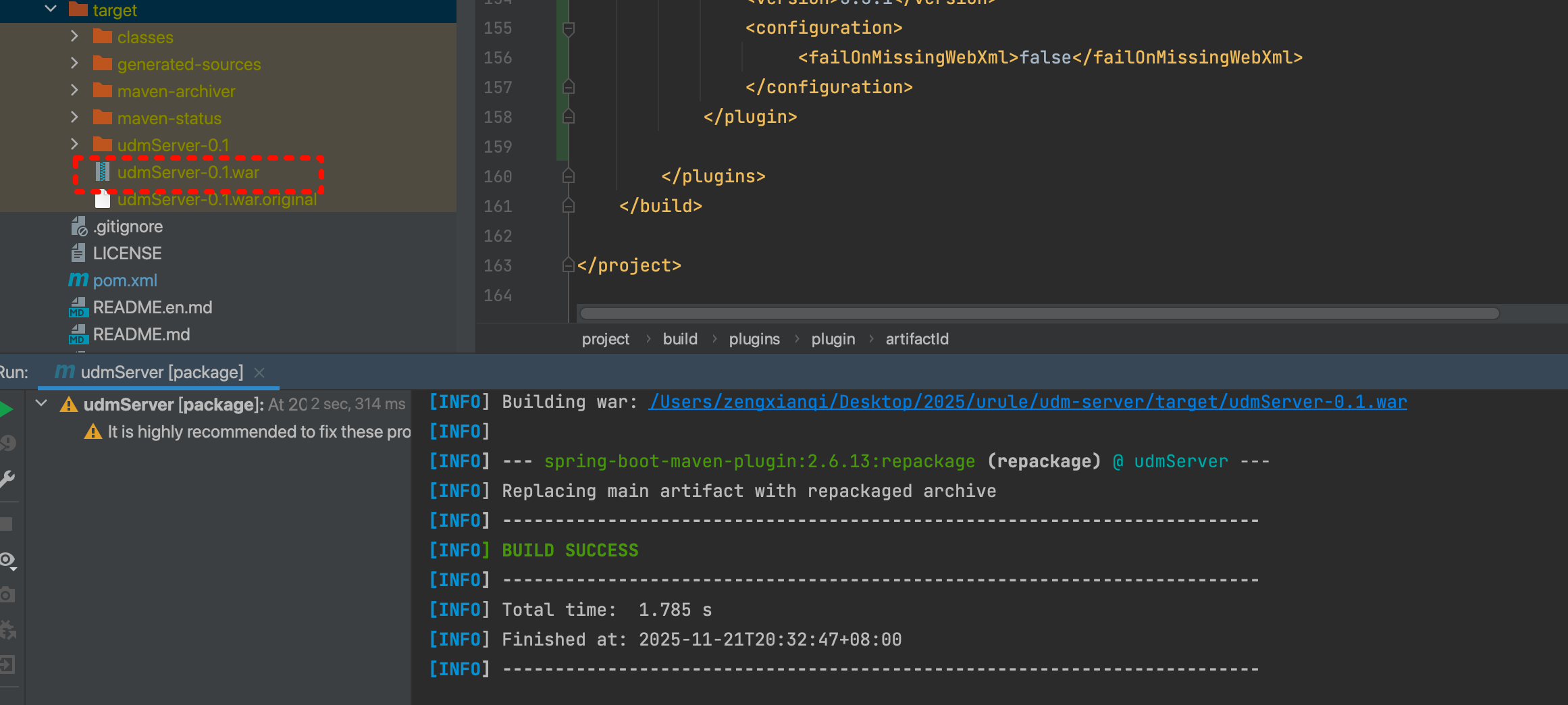Toggle code fold marker on line 155
This screenshot has height=705, width=1568.
point(569,28)
